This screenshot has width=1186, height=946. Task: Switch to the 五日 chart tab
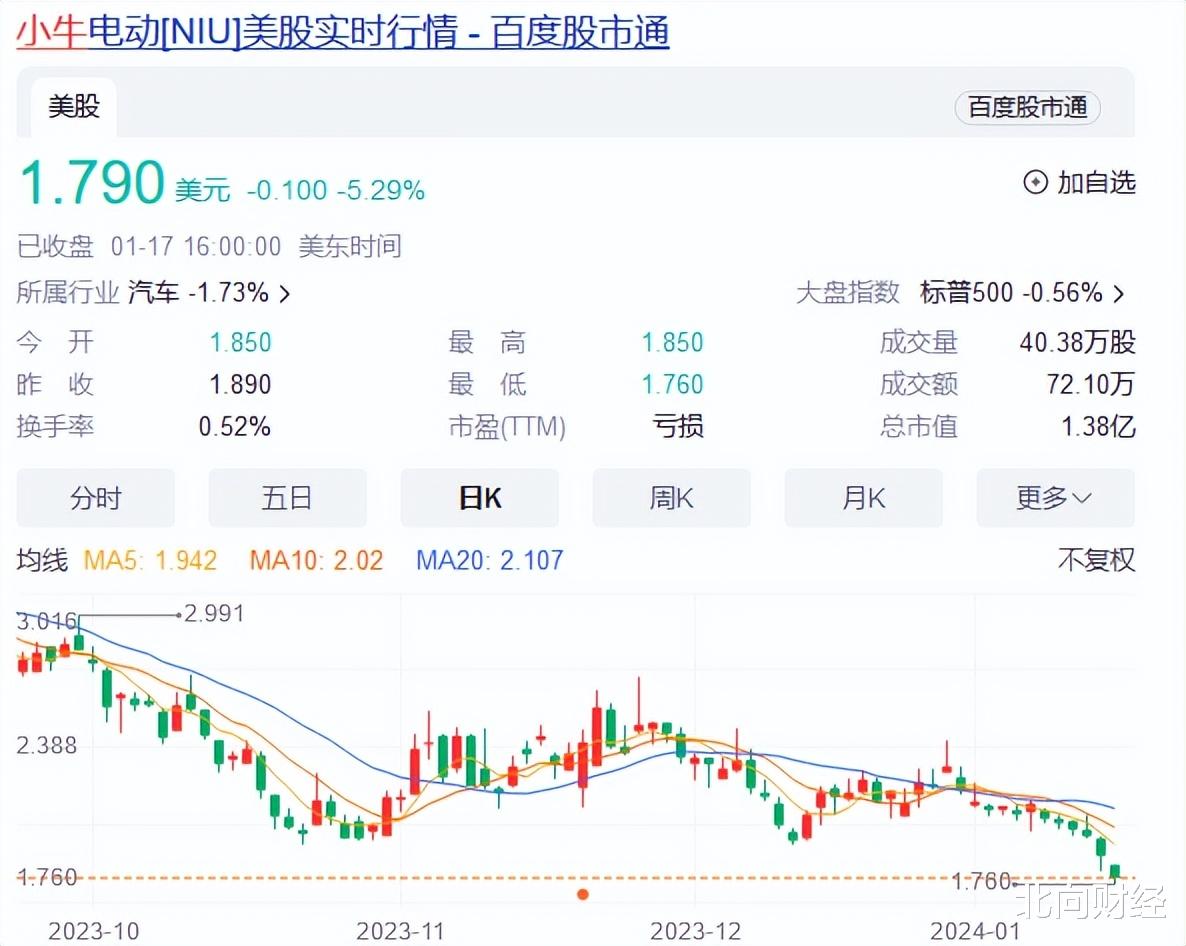(x=287, y=498)
